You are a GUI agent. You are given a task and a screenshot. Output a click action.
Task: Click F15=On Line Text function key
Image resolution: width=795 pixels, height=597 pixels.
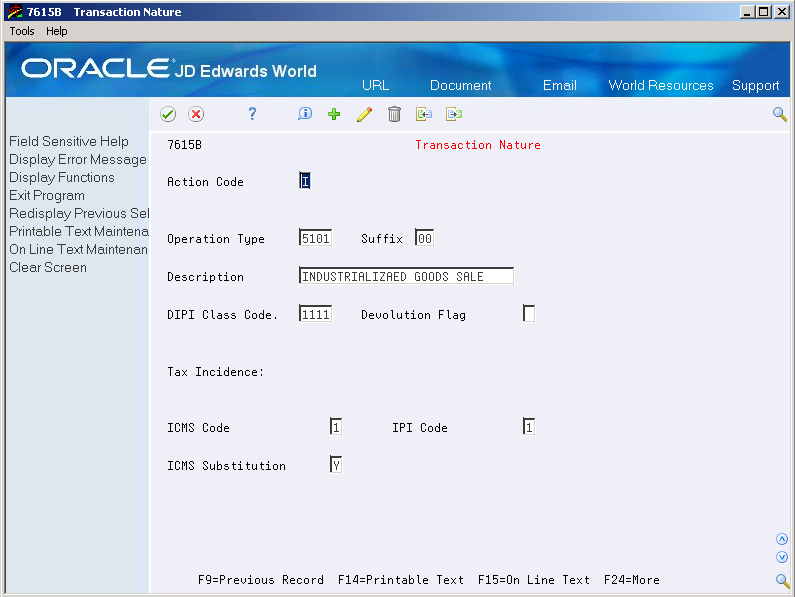coord(533,580)
